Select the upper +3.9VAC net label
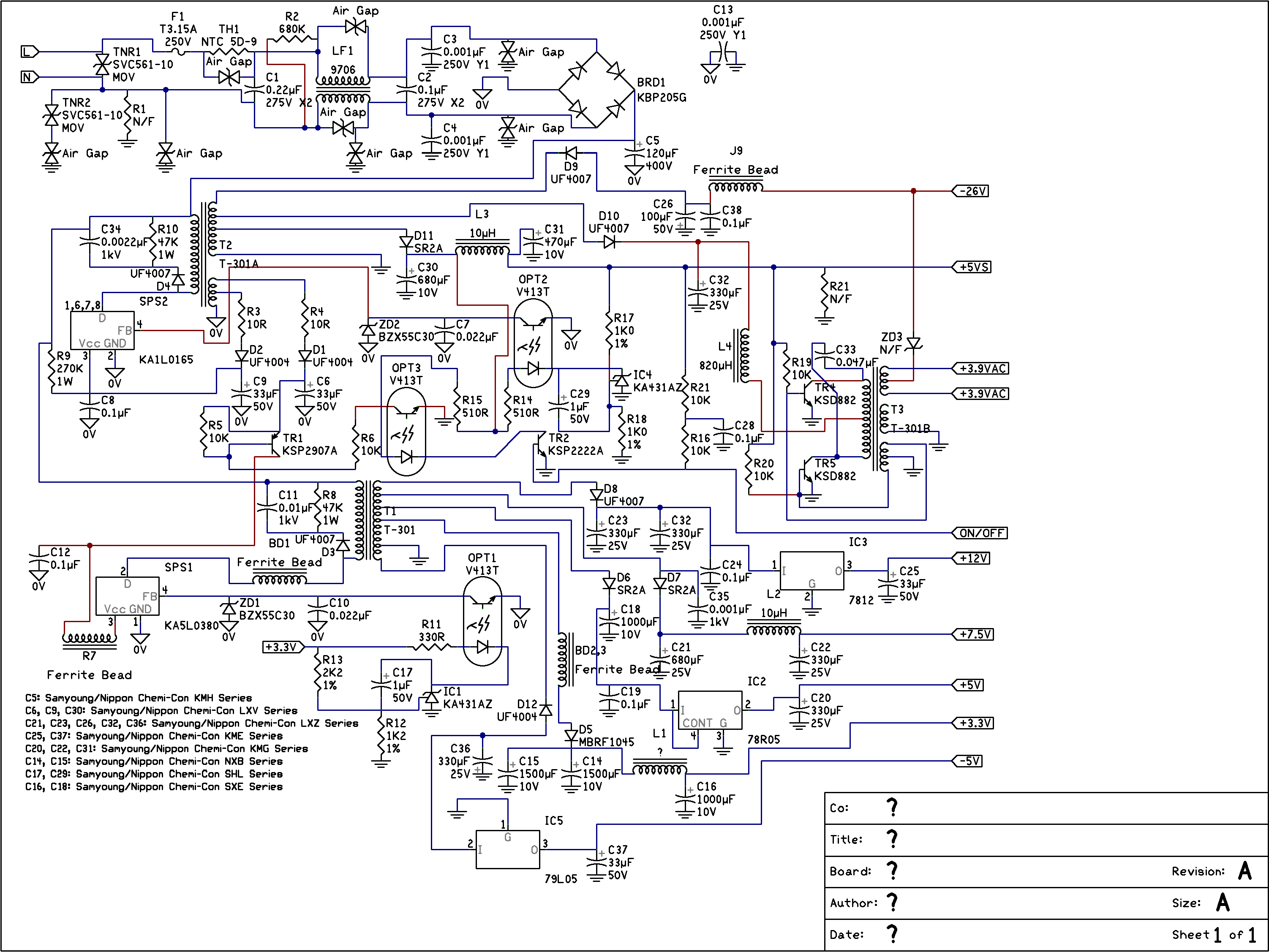1269x952 pixels. tap(980, 368)
